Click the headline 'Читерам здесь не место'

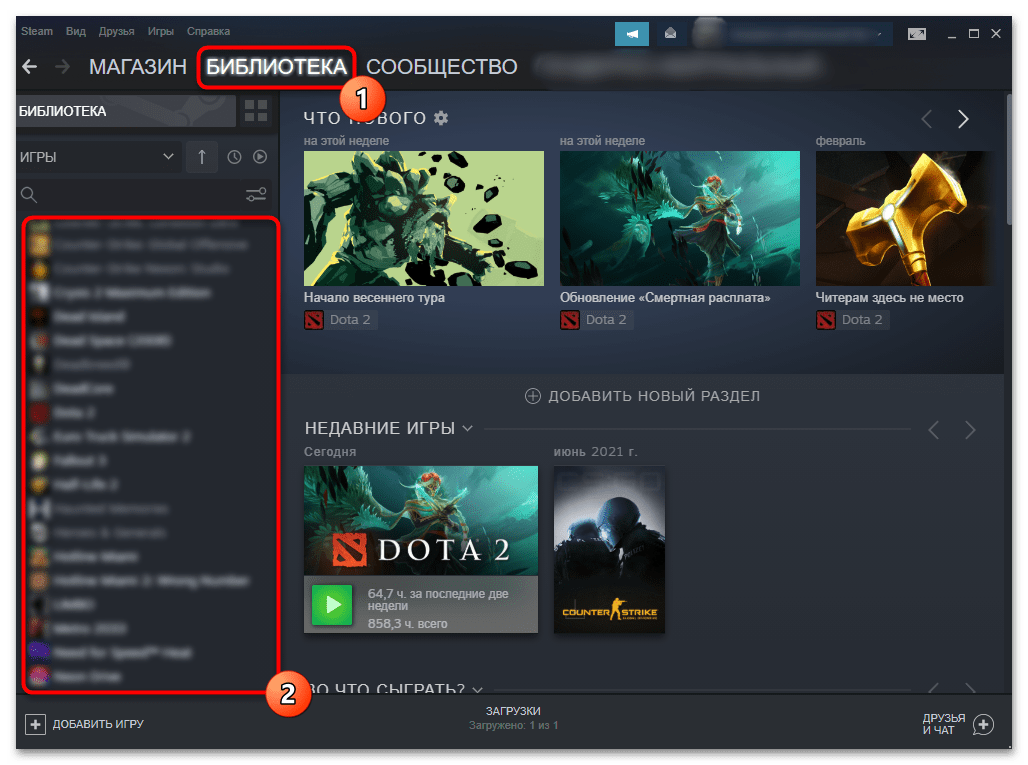[x=890, y=298]
